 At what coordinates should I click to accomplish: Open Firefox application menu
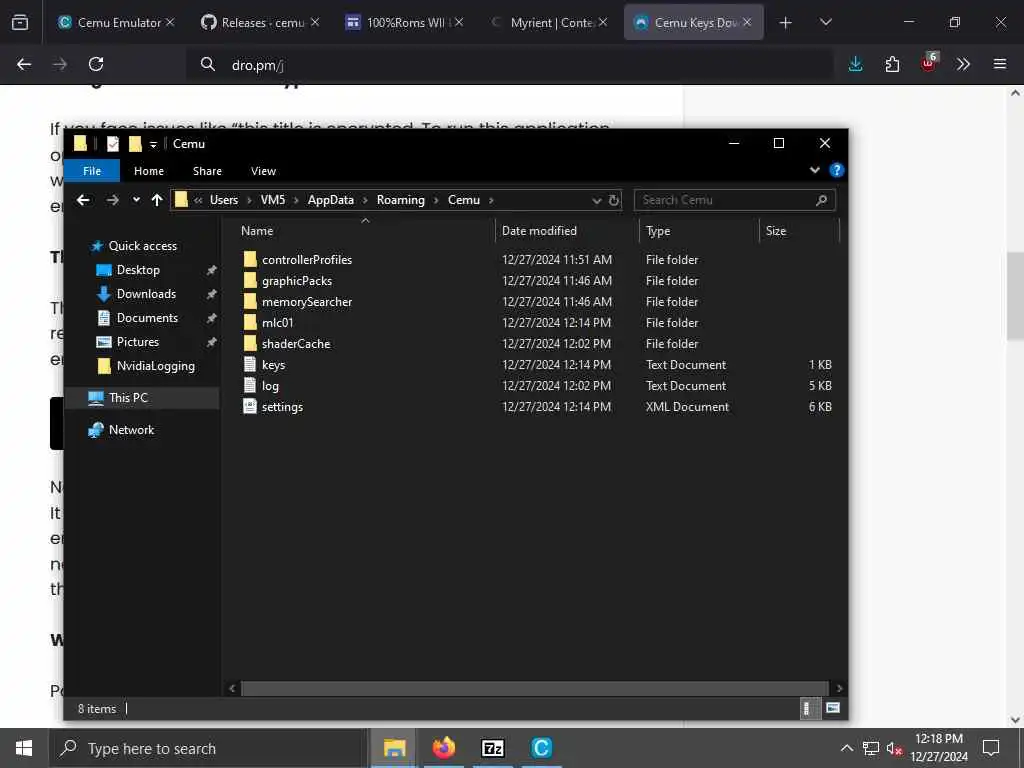pyautogui.click(x=1000, y=64)
